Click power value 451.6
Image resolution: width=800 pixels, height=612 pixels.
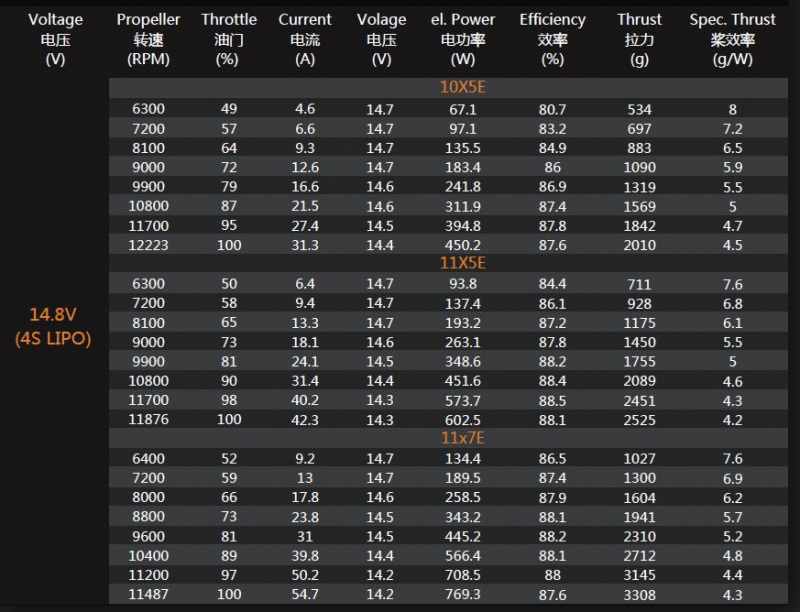(x=463, y=381)
